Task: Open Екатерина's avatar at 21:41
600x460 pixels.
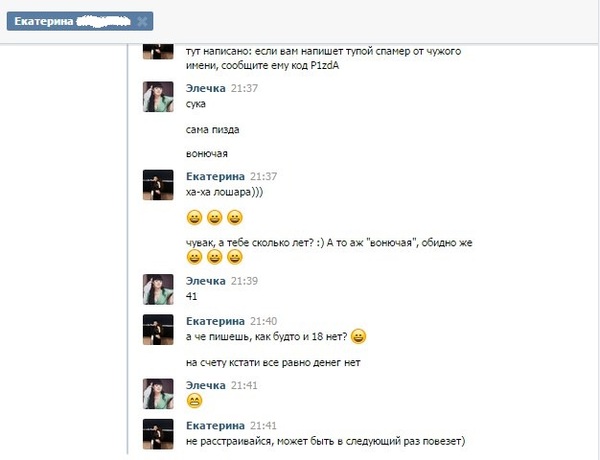Action: [158, 434]
